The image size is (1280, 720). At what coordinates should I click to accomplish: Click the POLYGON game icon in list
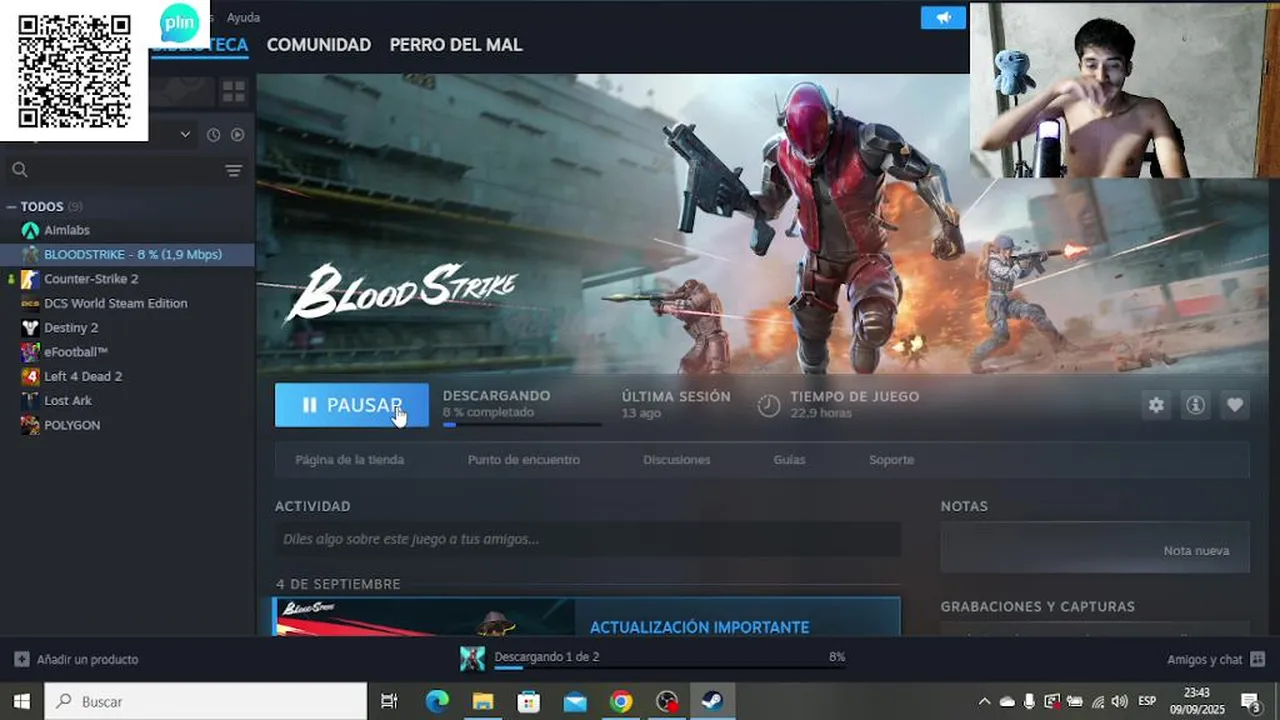point(30,425)
